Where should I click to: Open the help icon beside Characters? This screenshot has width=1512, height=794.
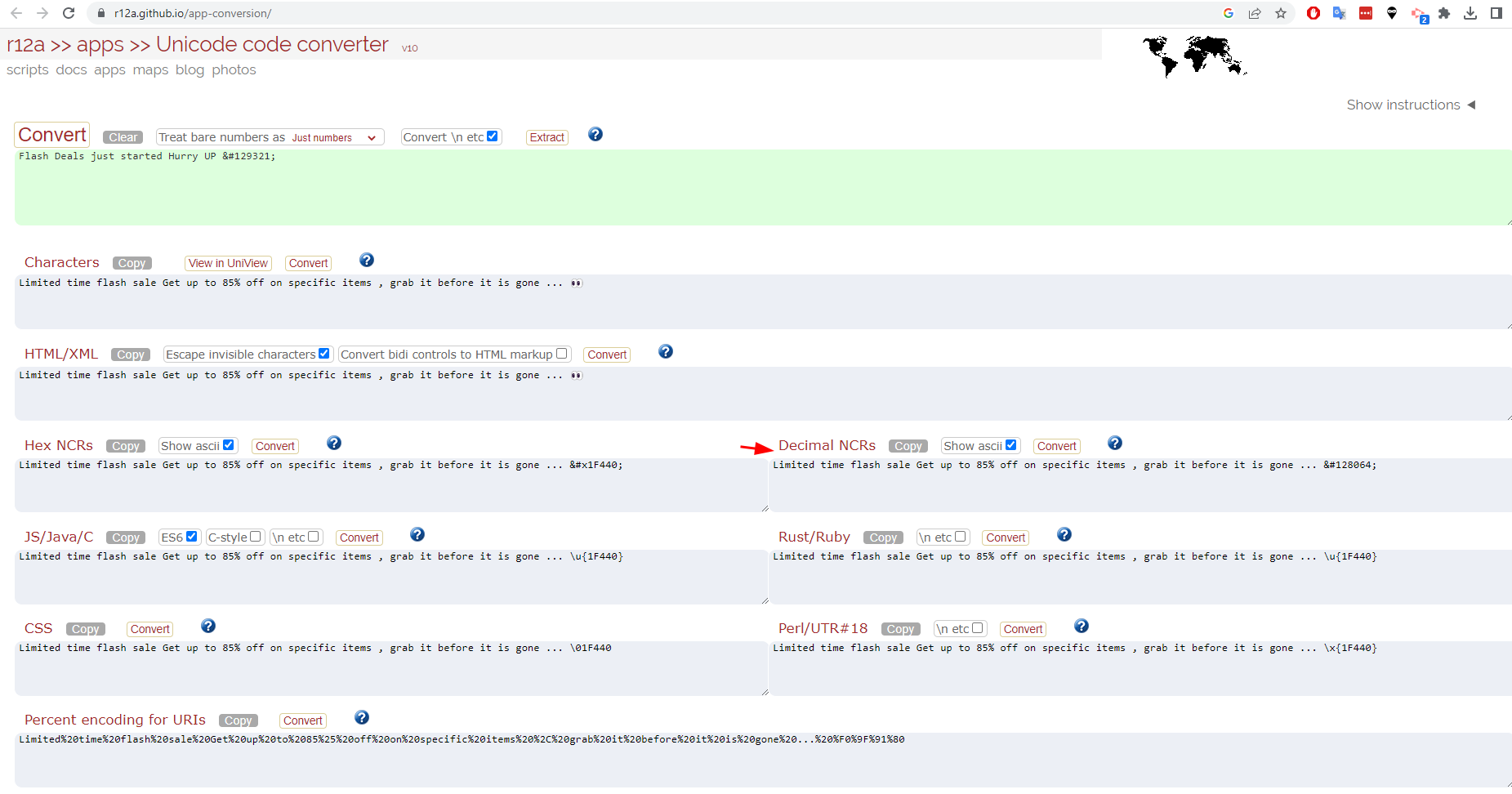tap(367, 260)
